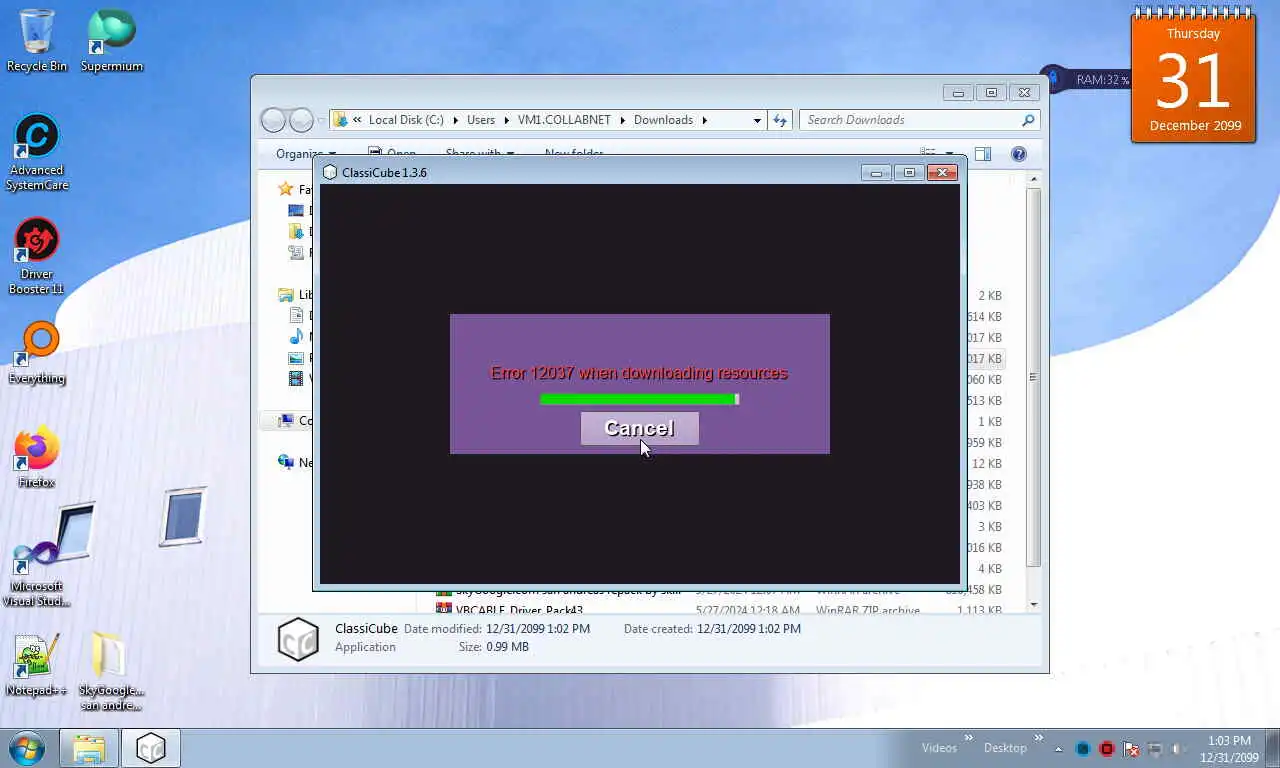Viewport: 1280px width, 768px height.
Task: Launch Firefox from the desktop
Action: tap(37, 457)
